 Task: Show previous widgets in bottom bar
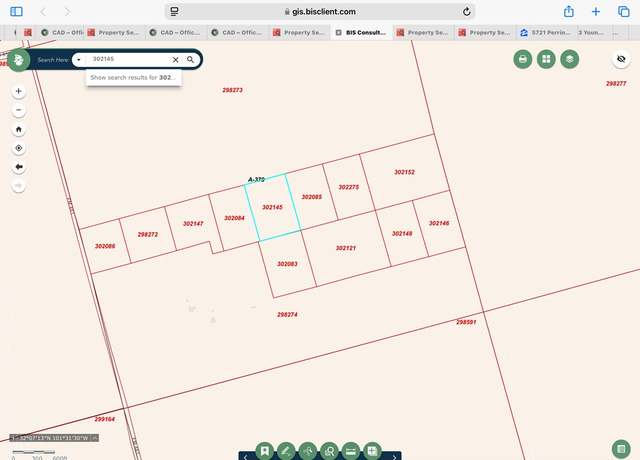tap(245, 457)
